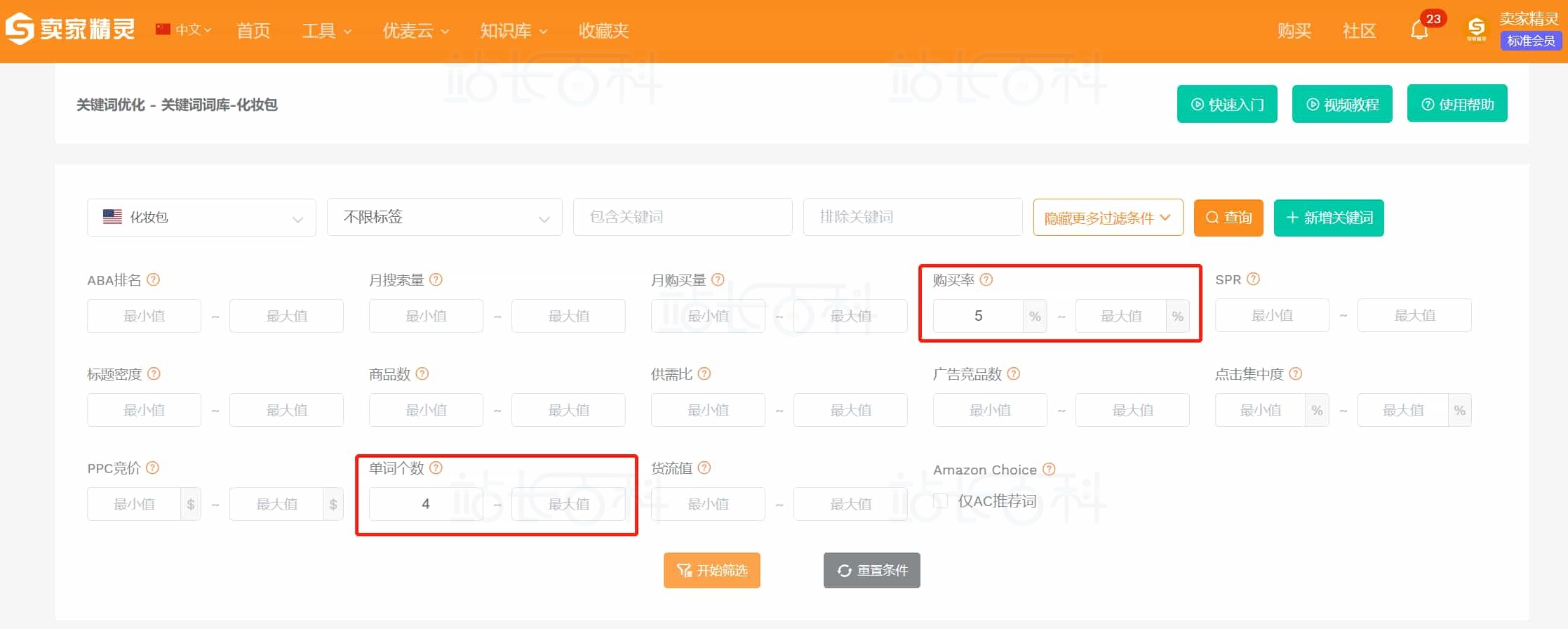1568x629 pixels.
Task: Focus the 标题密度 最小值 field
Action: click(144, 410)
